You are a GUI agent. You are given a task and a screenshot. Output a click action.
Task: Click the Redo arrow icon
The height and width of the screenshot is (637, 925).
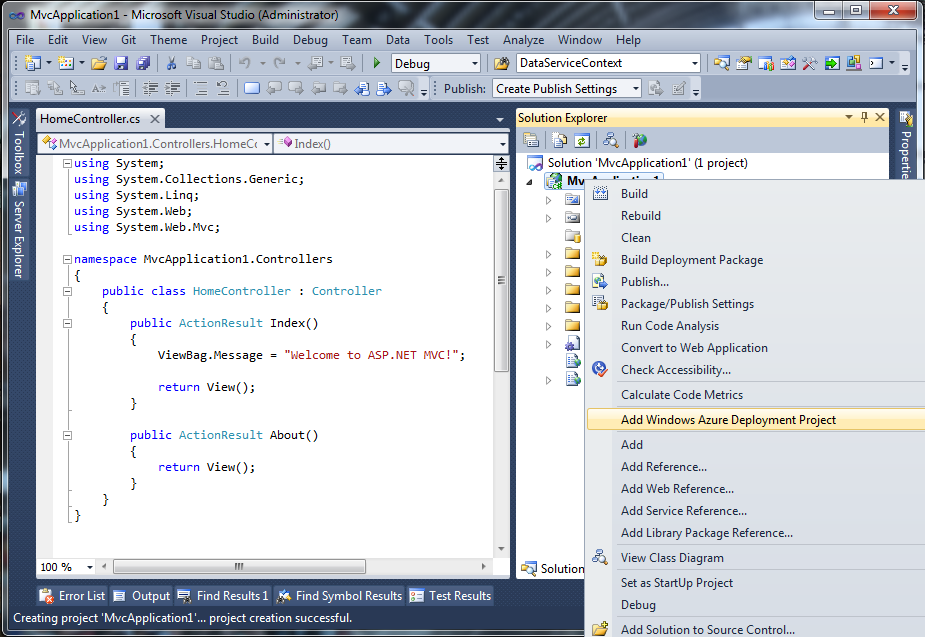pos(280,63)
